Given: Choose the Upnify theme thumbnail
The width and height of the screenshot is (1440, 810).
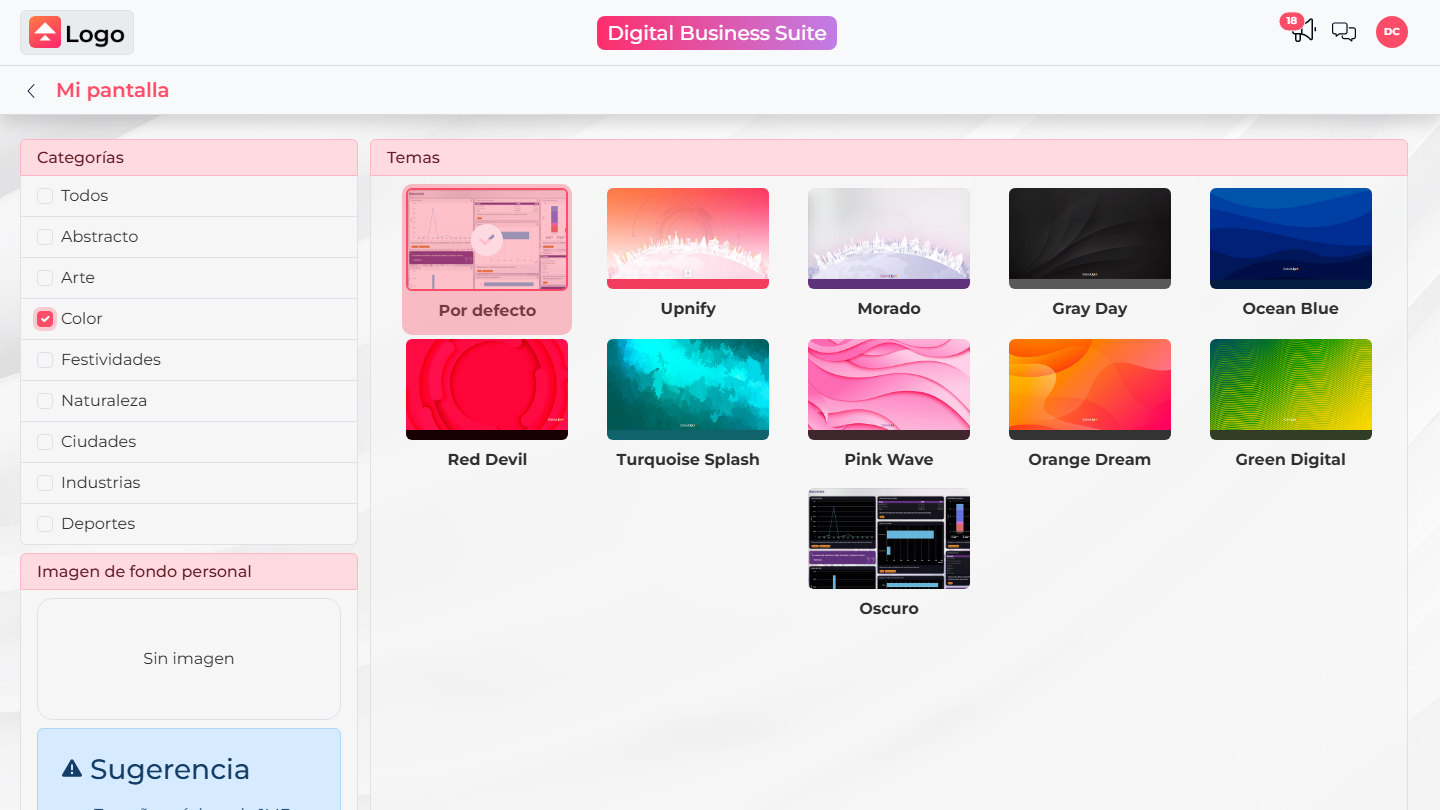Looking at the screenshot, I should (688, 238).
